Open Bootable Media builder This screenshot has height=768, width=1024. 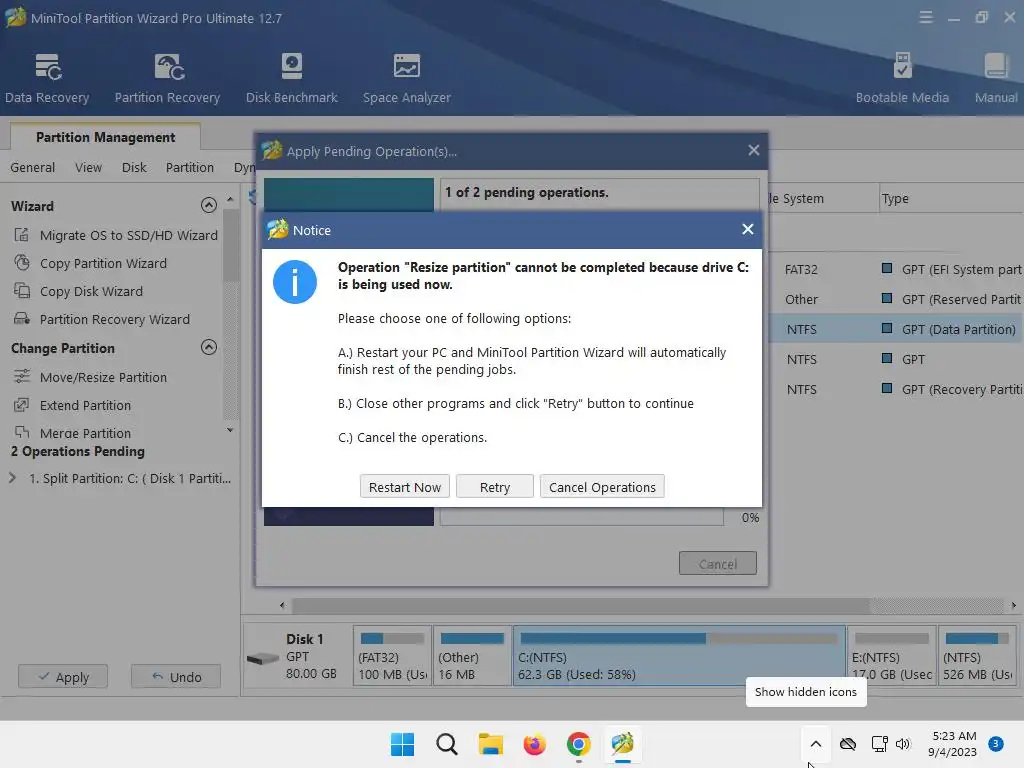pos(902,78)
